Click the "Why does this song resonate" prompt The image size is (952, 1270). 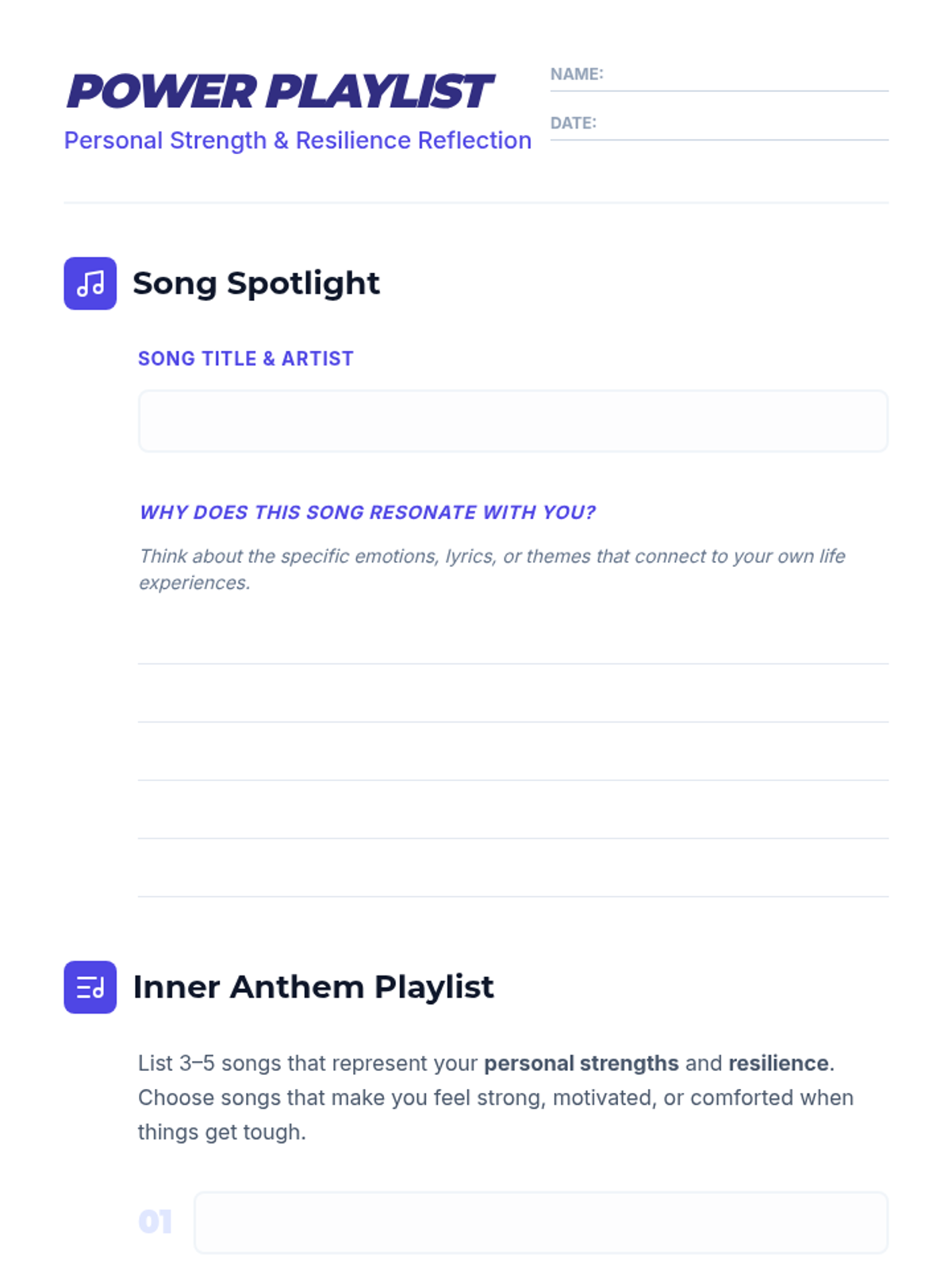point(367,513)
